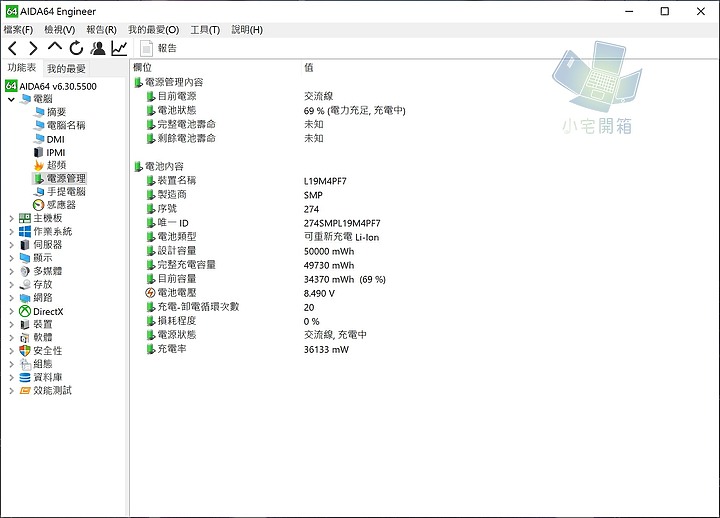The width and height of the screenshot is (720, 518).
Task: Expand the 作業系統 node
Action: coord(11,232)
